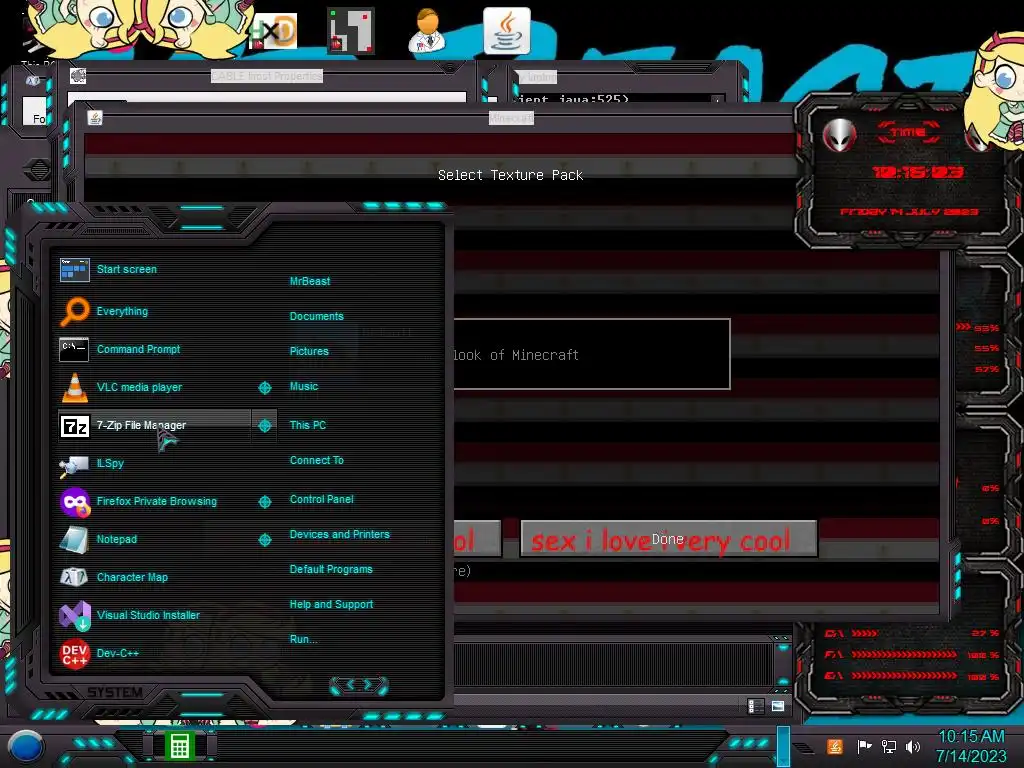Open Character Map icon
The height and width of the screenshot is (768, 1024).
(74, 577)
